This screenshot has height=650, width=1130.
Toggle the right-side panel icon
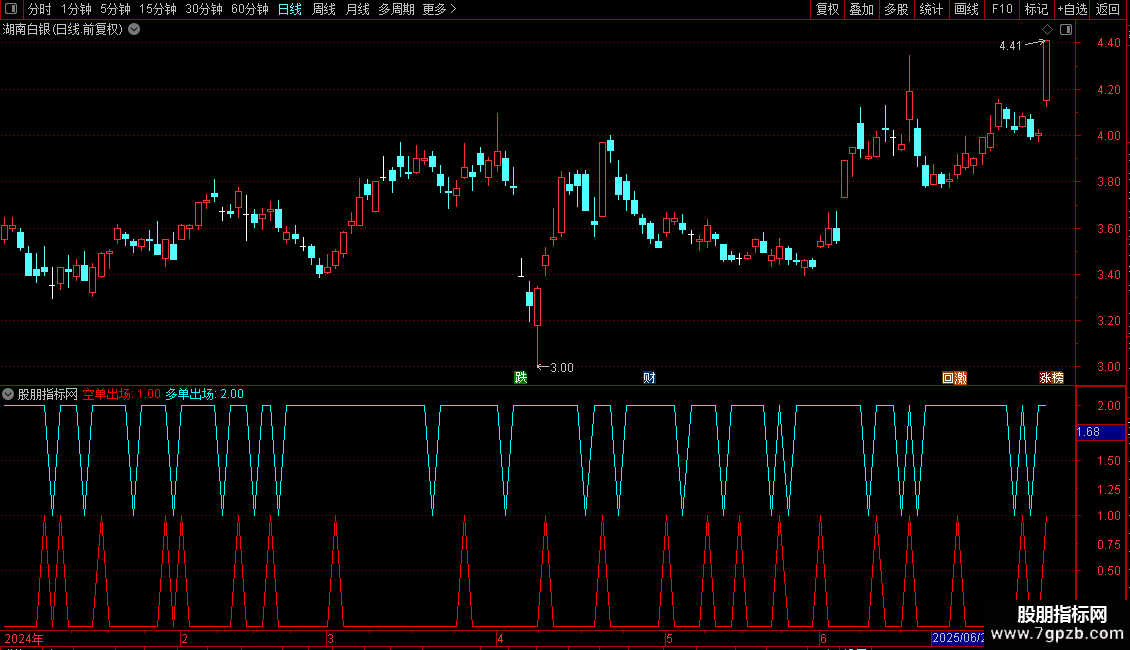tap(1066, 30)
